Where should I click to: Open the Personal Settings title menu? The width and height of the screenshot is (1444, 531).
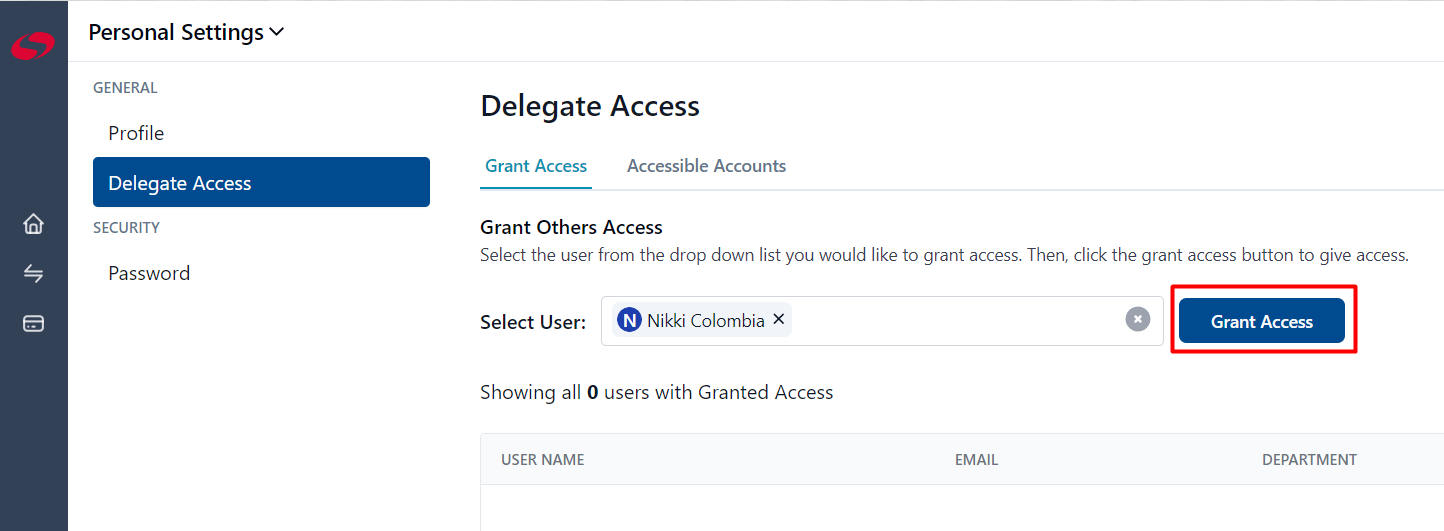click(x=187, y=32)
